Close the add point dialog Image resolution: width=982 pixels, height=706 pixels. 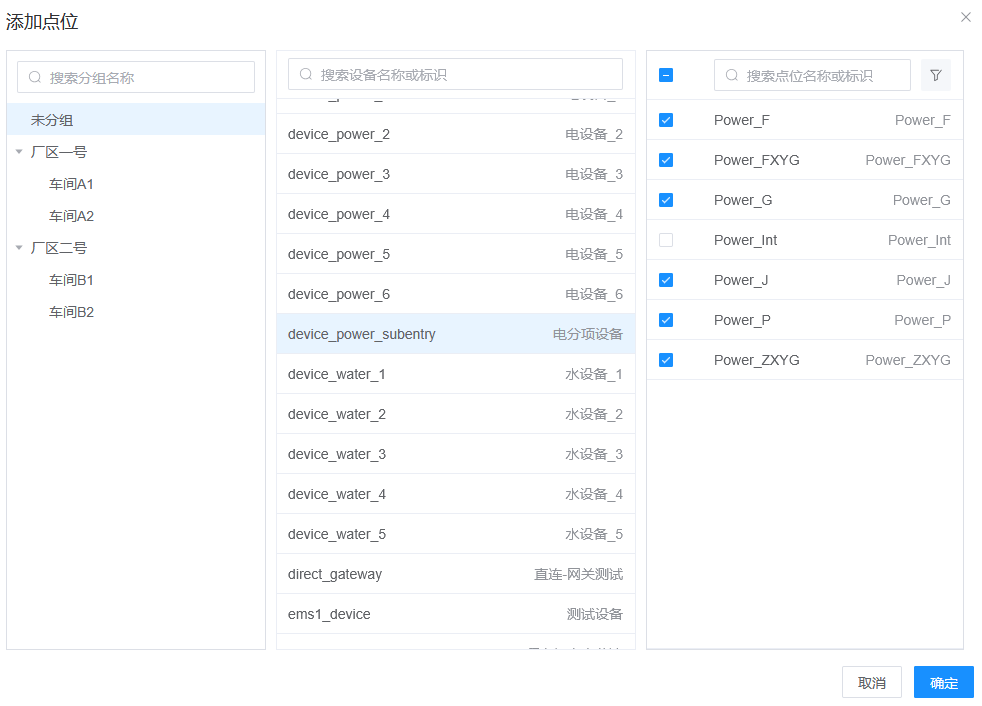tap(965, 17)
